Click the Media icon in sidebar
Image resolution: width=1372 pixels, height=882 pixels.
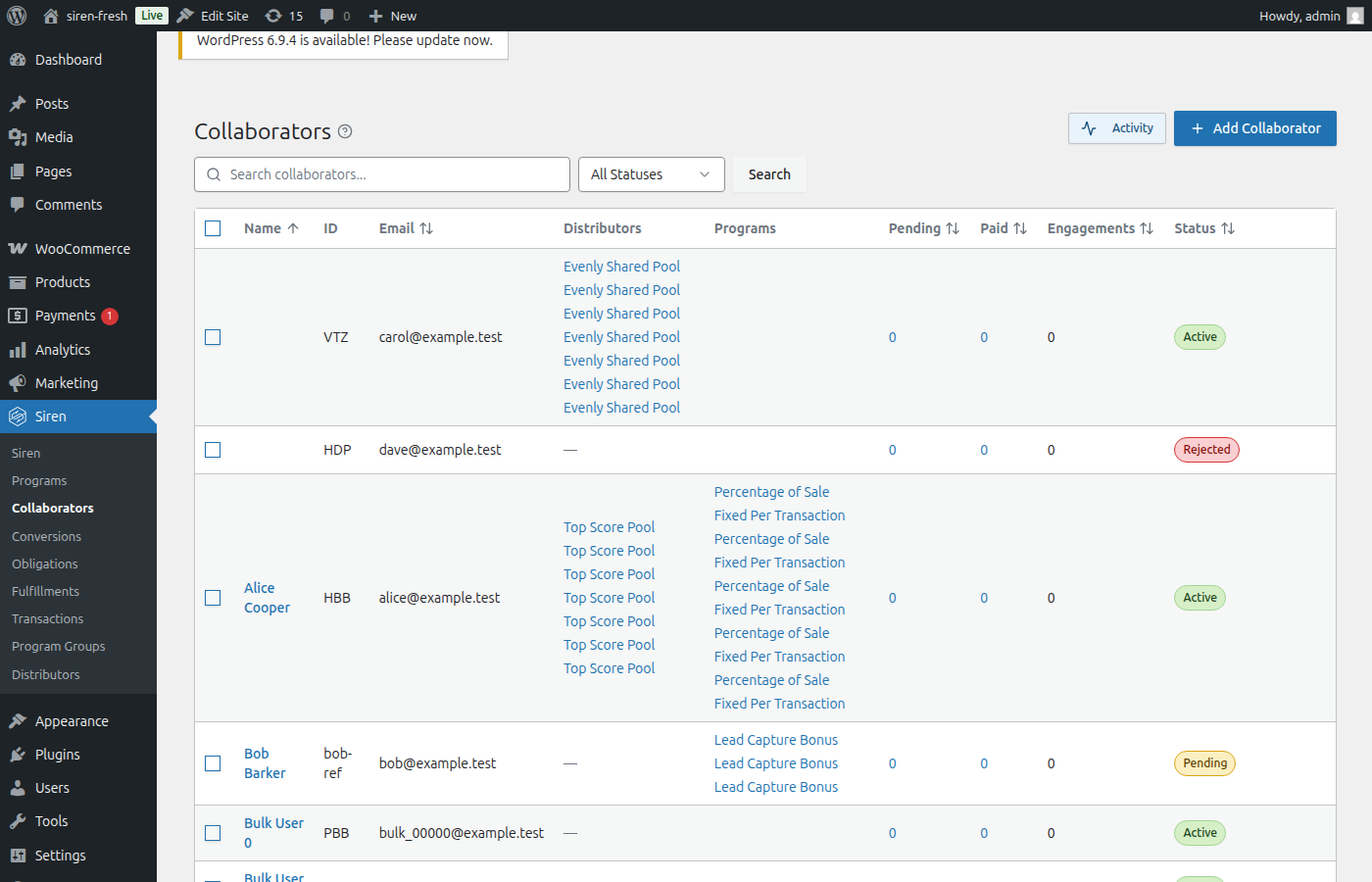pos(18,137)
